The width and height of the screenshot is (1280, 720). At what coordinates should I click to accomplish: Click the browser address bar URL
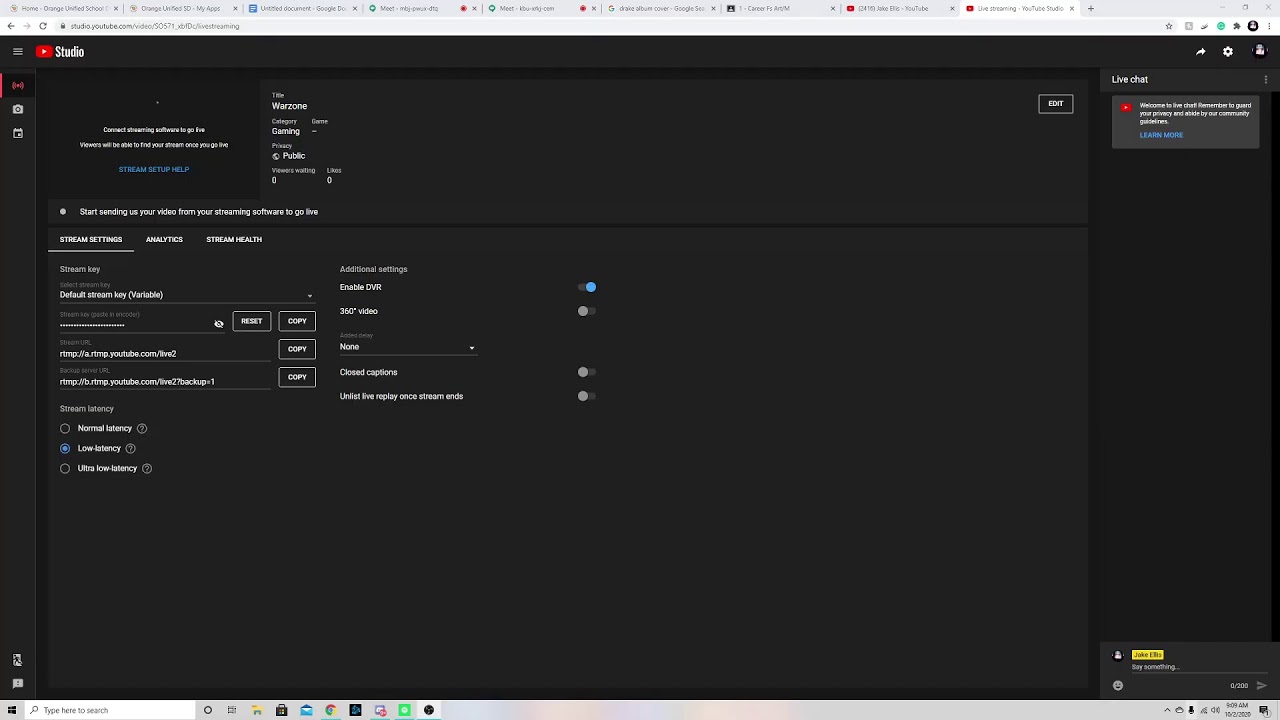click(x=155, y=26)
